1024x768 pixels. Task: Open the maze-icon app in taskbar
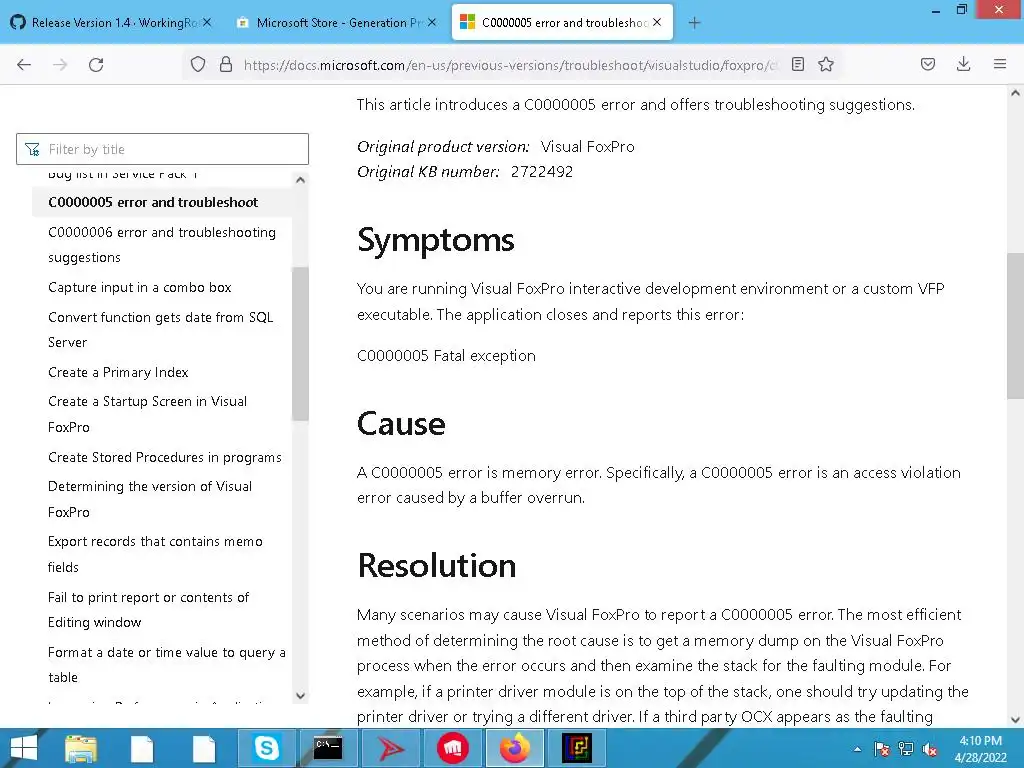click(x=577, y=748)
